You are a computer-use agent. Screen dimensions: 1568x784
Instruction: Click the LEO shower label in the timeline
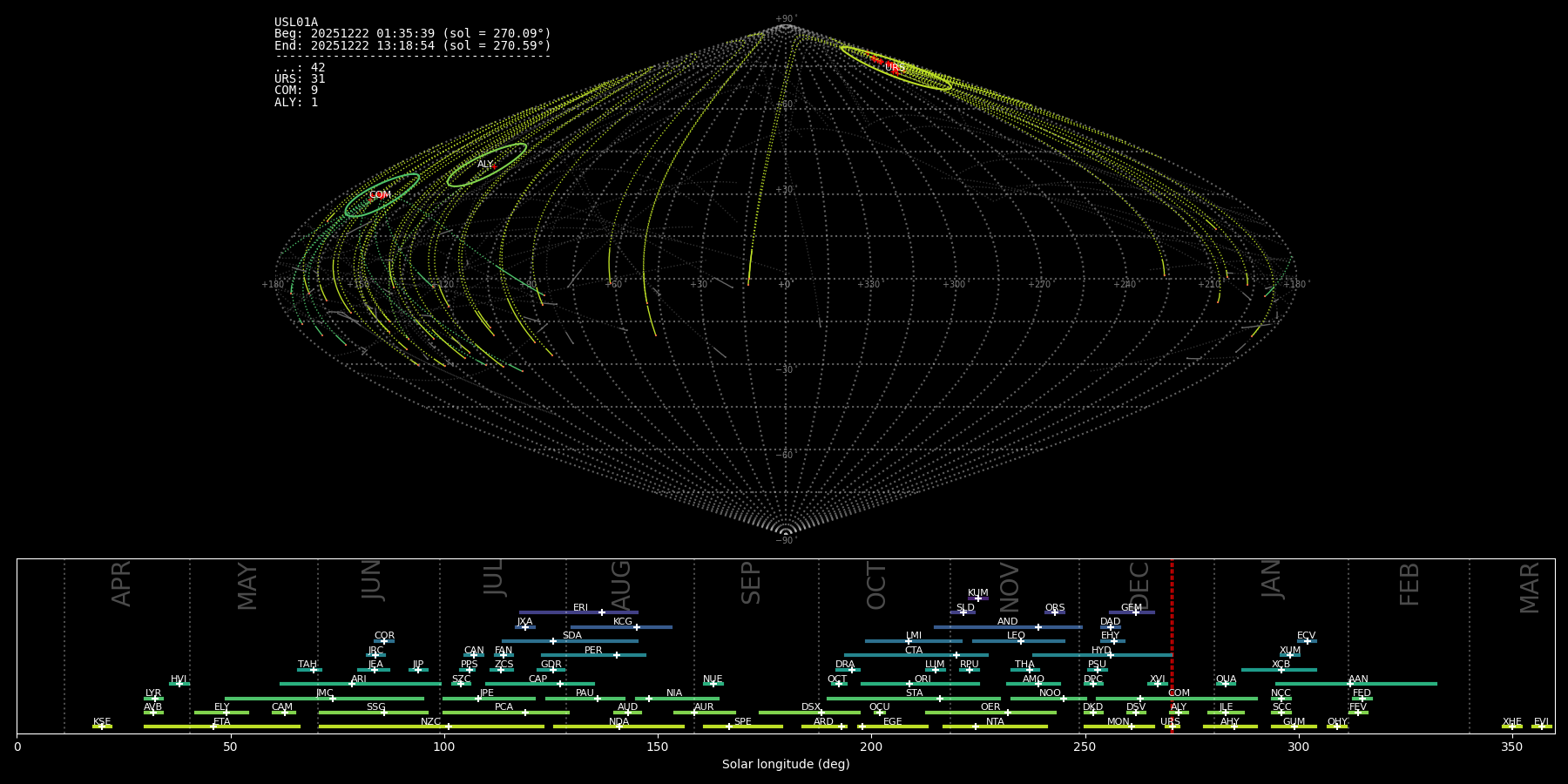pyautogui.click(x=1016, y=636)
